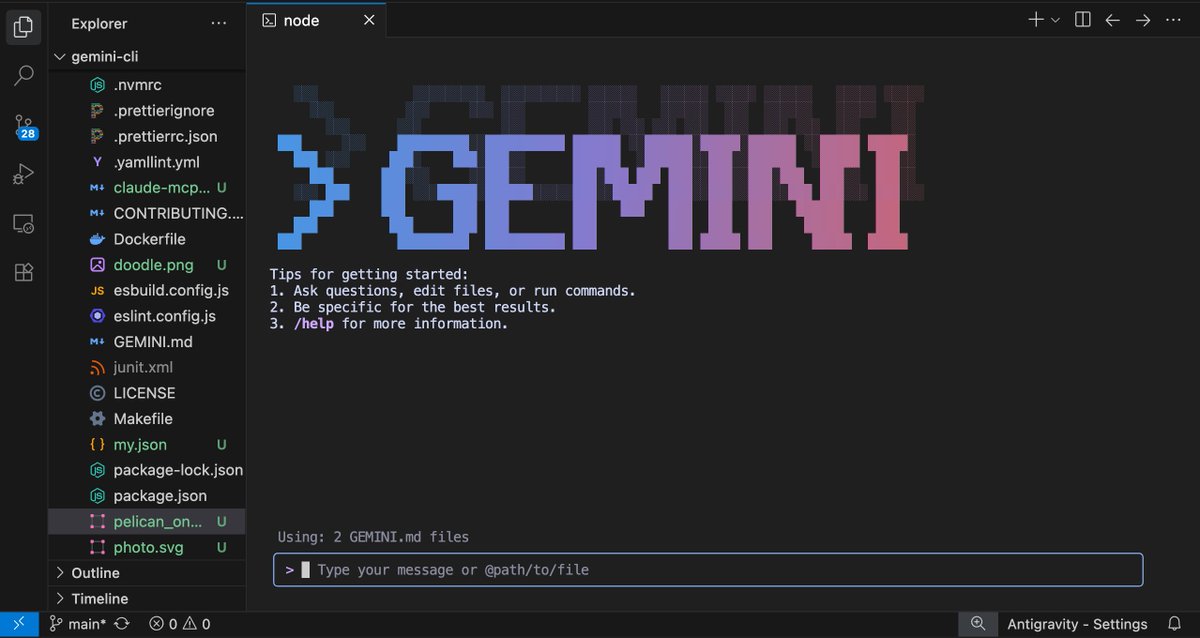The width and height of the screenshot is (1200, 638).
Task: Click Antigravity - Settings in the status bar
Action: click(x=1078, y=623)
